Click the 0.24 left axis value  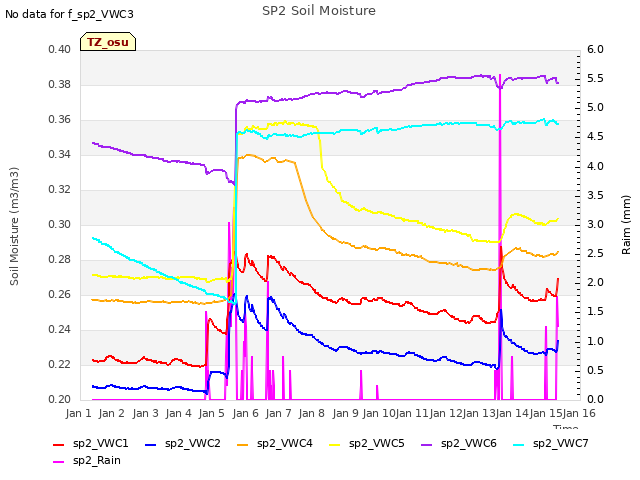click(59, 329)
